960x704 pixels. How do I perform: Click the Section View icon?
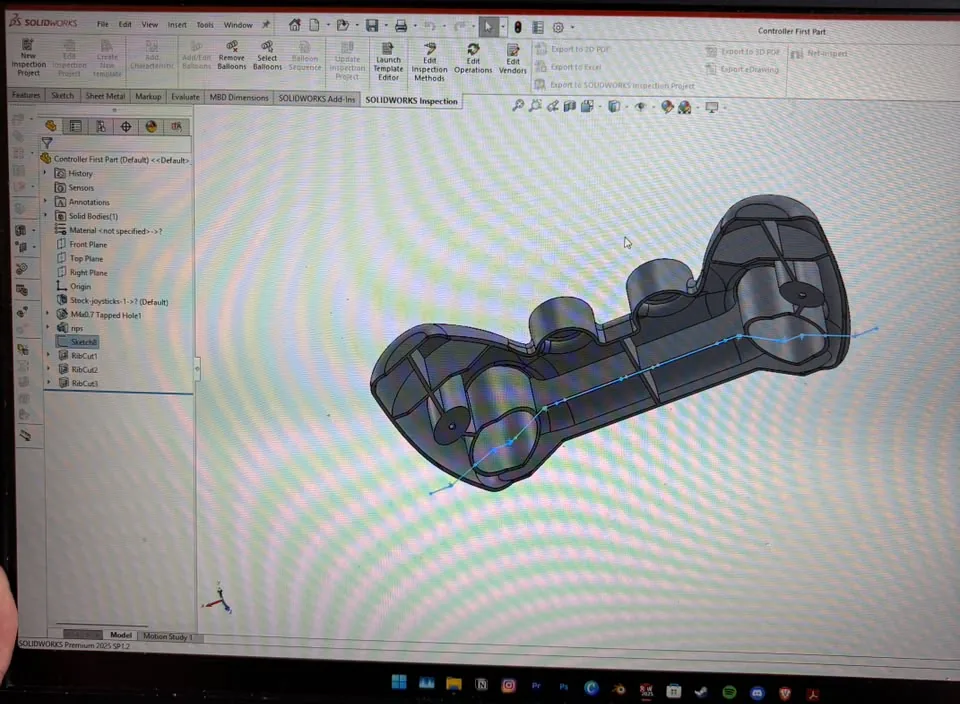point(569,106)
